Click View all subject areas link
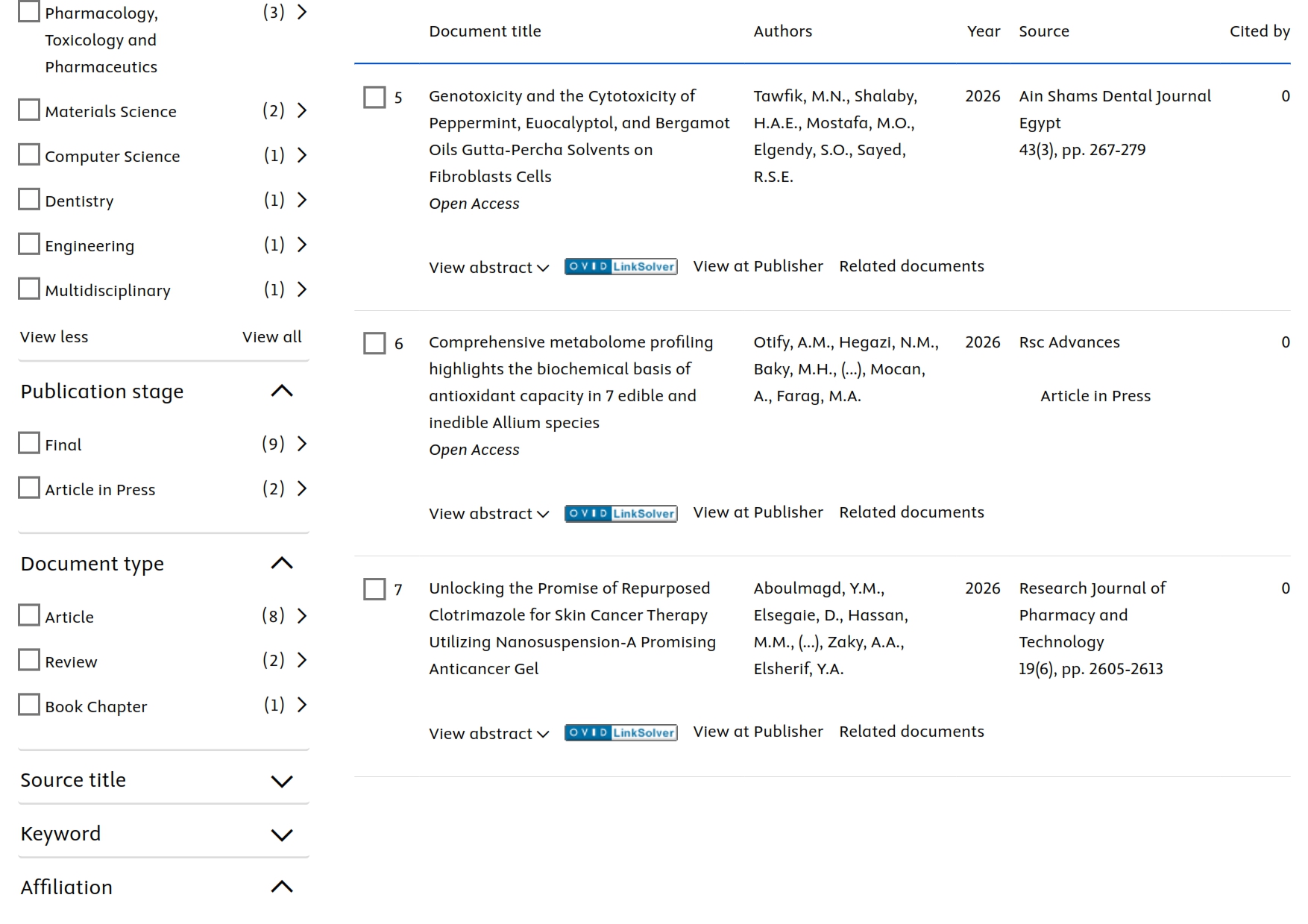The image size is (1308, 924). click(x=272, y=337)
